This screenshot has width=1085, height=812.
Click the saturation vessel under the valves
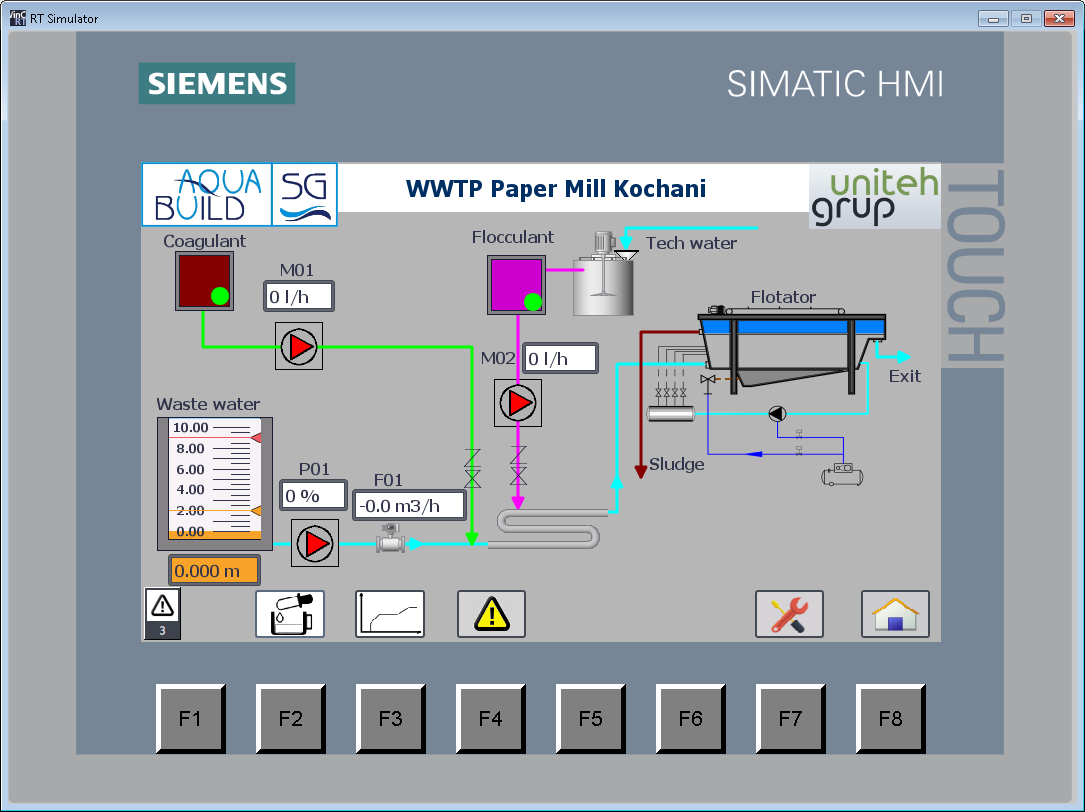(x=671, y=414)
